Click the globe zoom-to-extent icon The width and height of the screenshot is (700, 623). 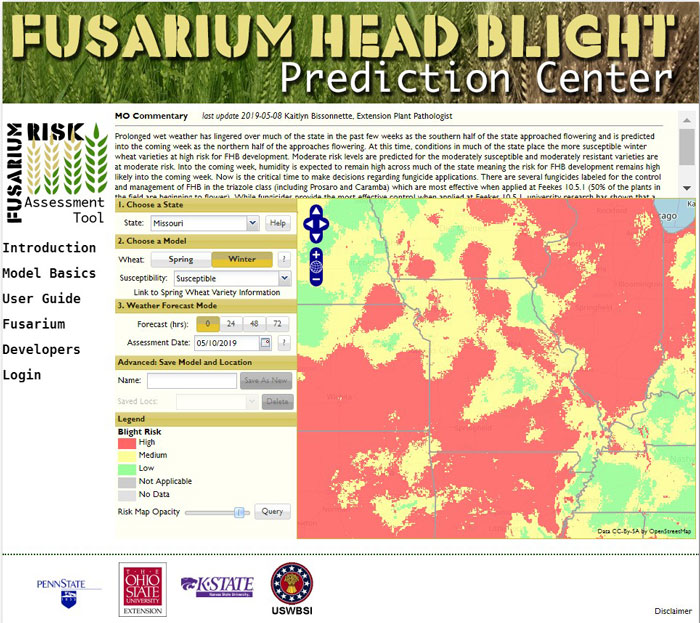point(316,267)
